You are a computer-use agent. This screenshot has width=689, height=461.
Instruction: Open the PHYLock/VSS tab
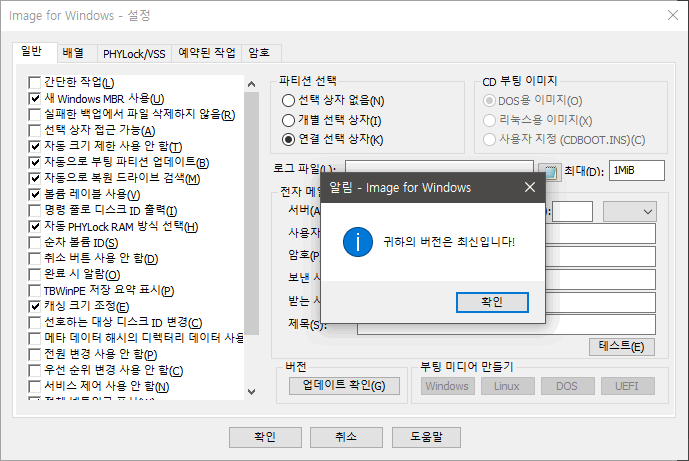[134, 54]
